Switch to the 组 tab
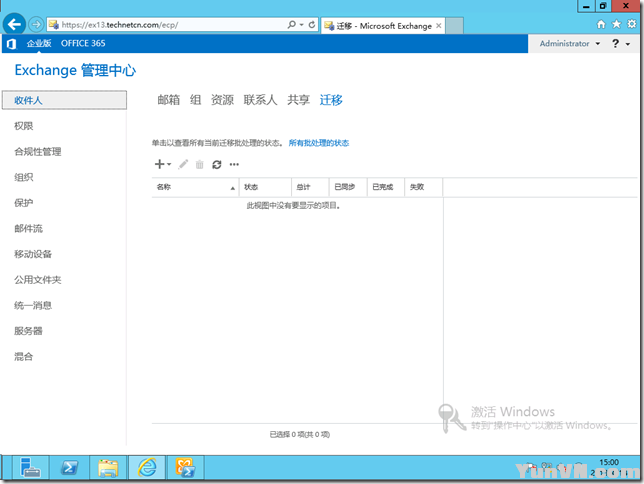Screen dimensions: 644x484 (196, 100)
